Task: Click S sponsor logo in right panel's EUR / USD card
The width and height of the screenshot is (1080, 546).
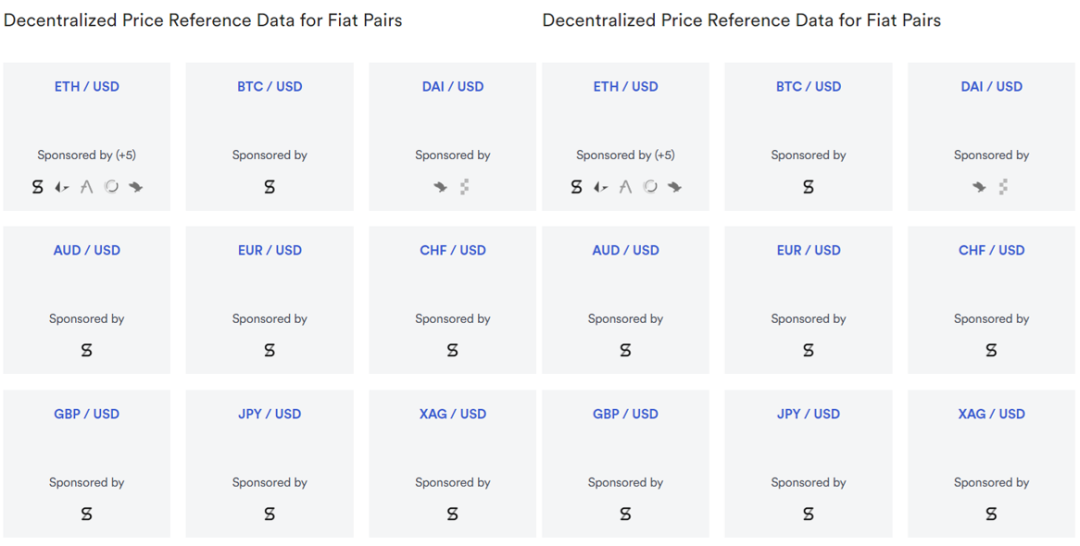Action: (x=808, y=351)
